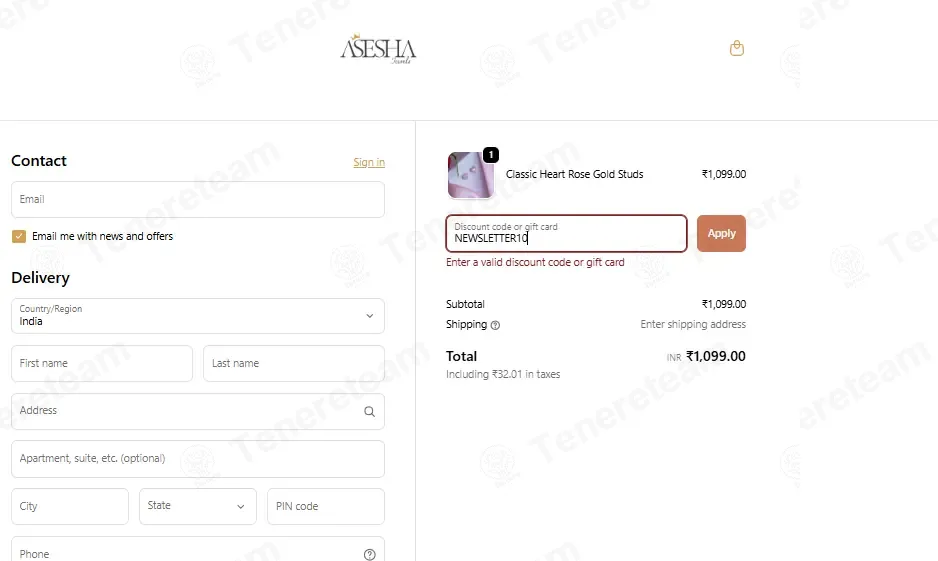
Task: Click the quantity badge on product image
Action: (x=491, y=155)
